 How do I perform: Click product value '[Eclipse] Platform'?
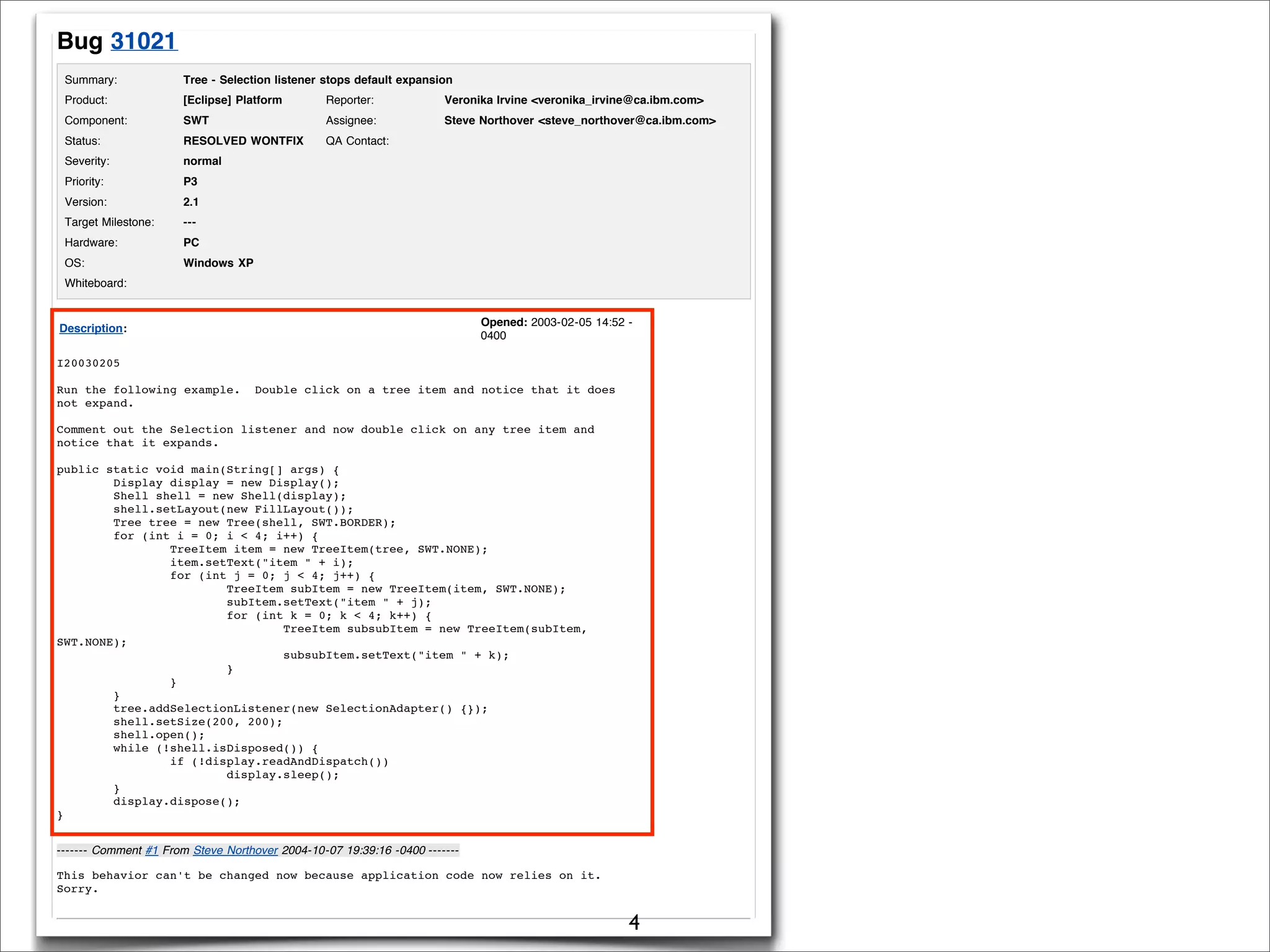pyautogui.click(x=233, y=100)
